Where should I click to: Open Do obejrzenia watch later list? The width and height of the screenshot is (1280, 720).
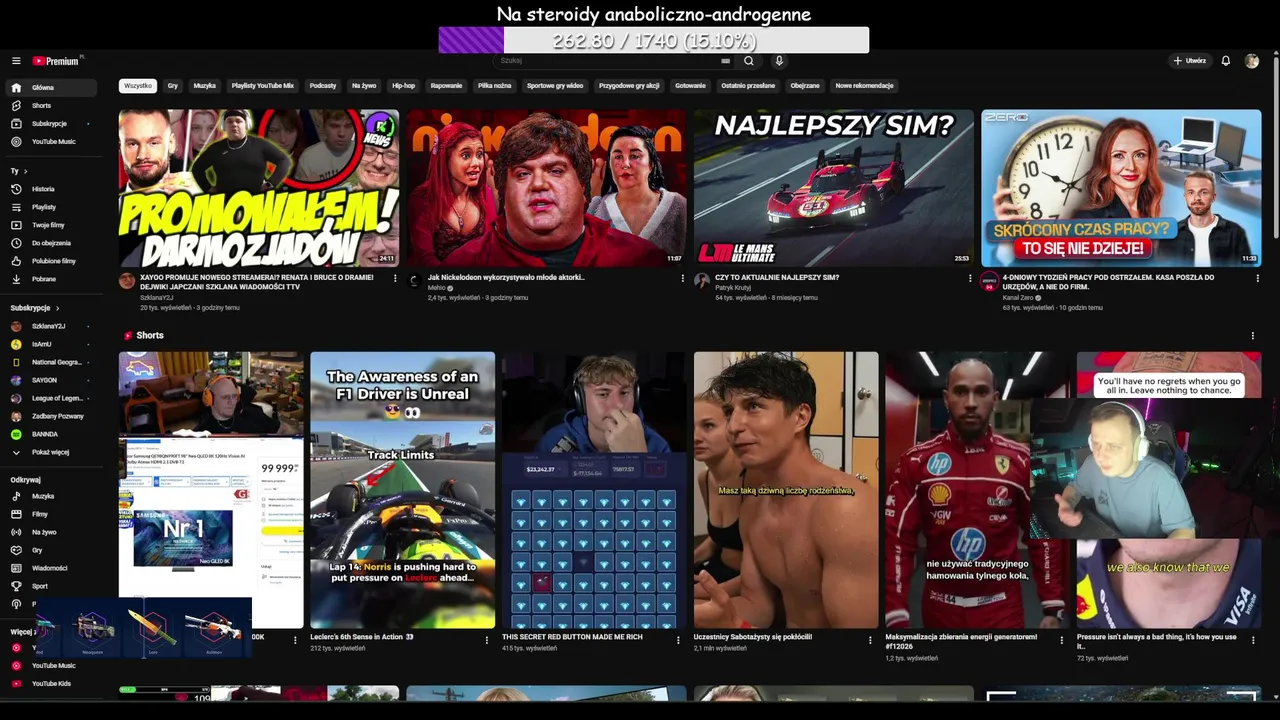53,243
